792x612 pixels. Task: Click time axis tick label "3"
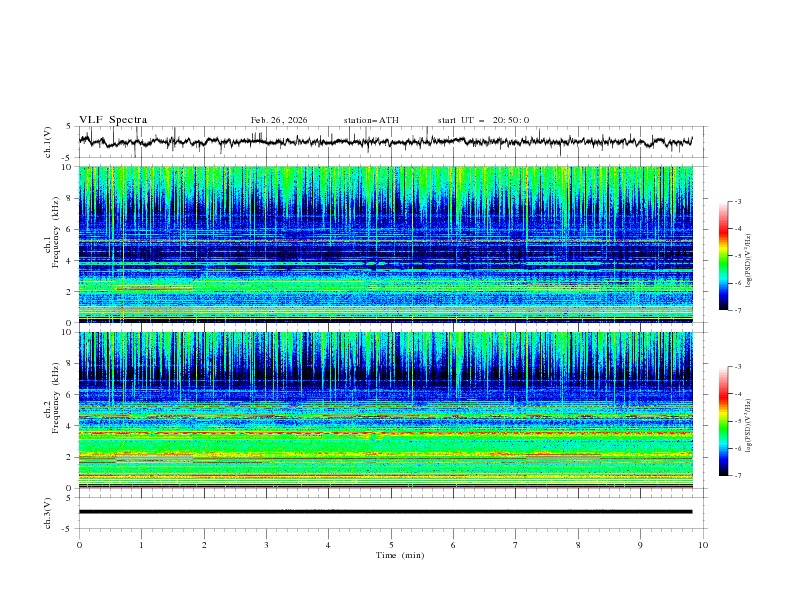(x=266, y=545)
